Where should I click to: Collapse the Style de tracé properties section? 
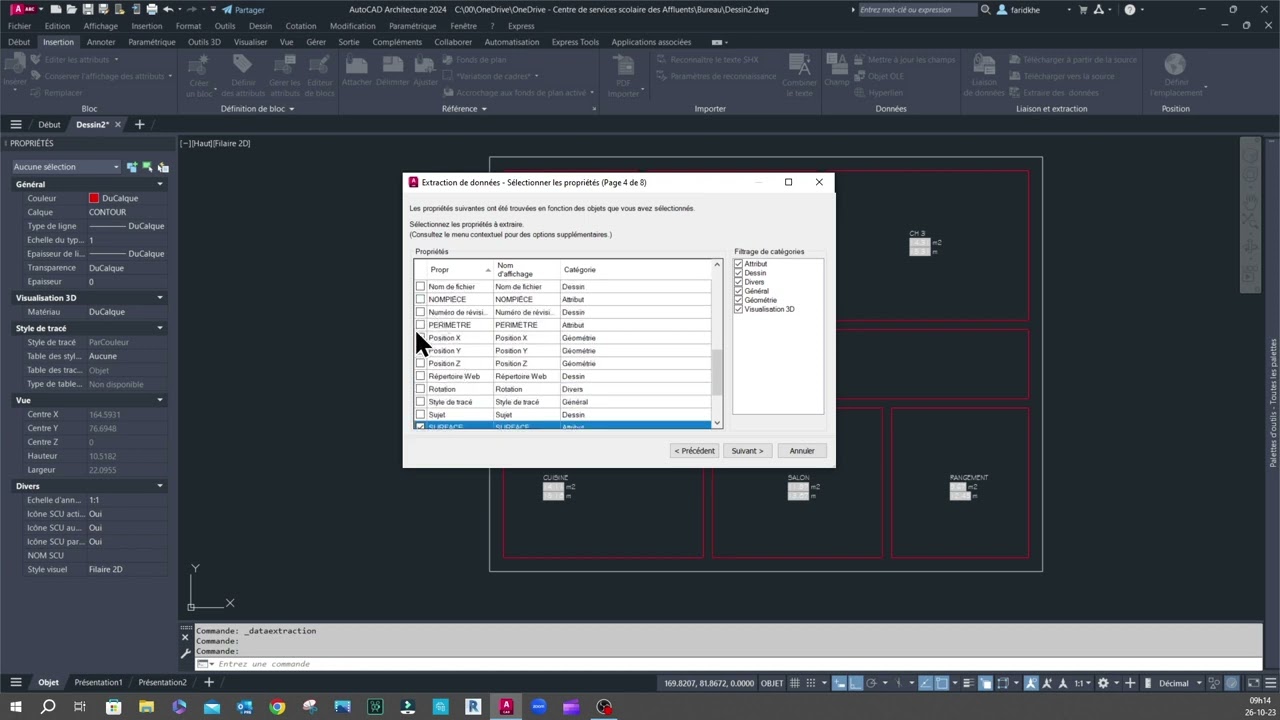coord(159,328)
